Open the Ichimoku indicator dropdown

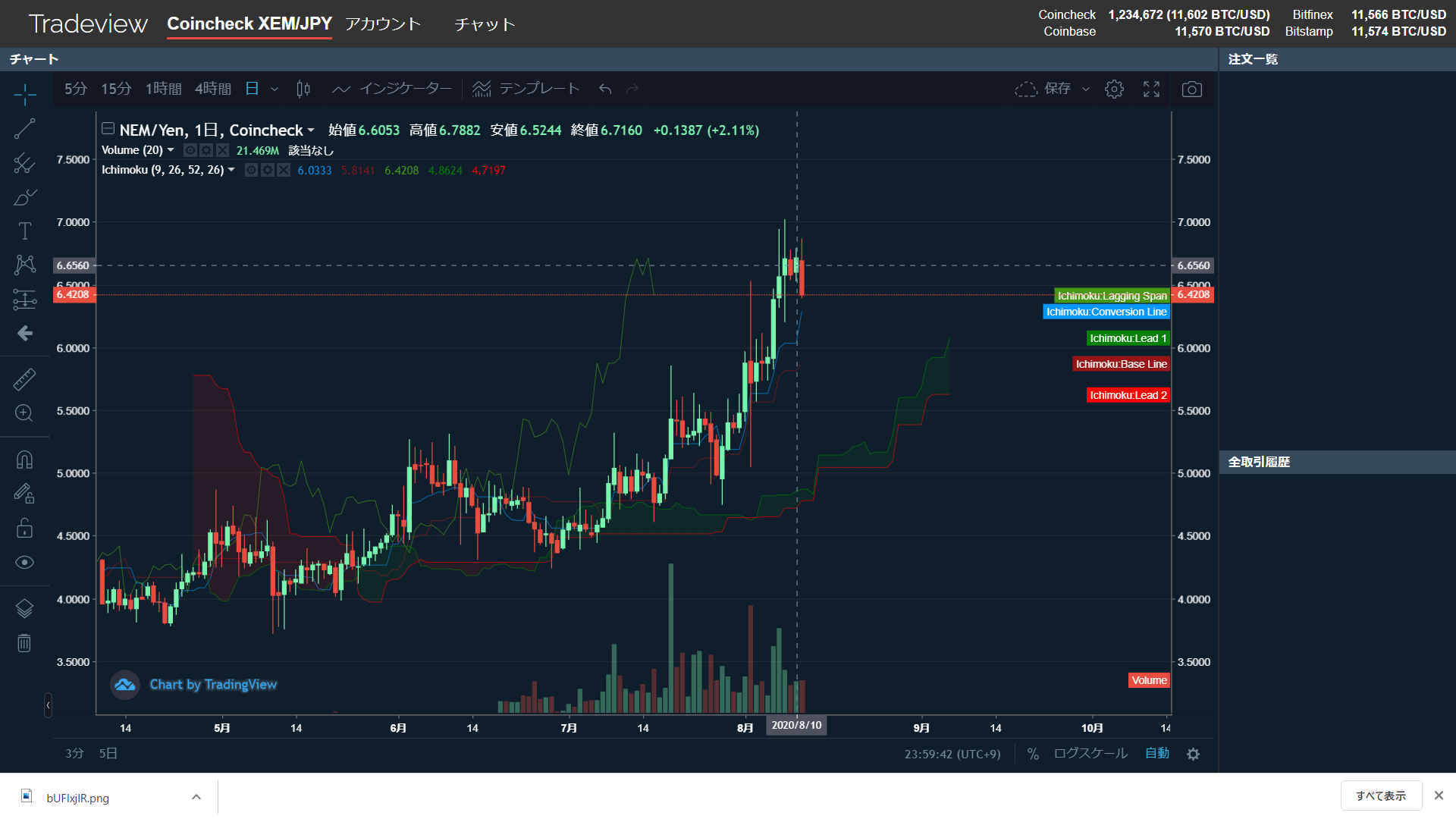(x=231, y=170)
